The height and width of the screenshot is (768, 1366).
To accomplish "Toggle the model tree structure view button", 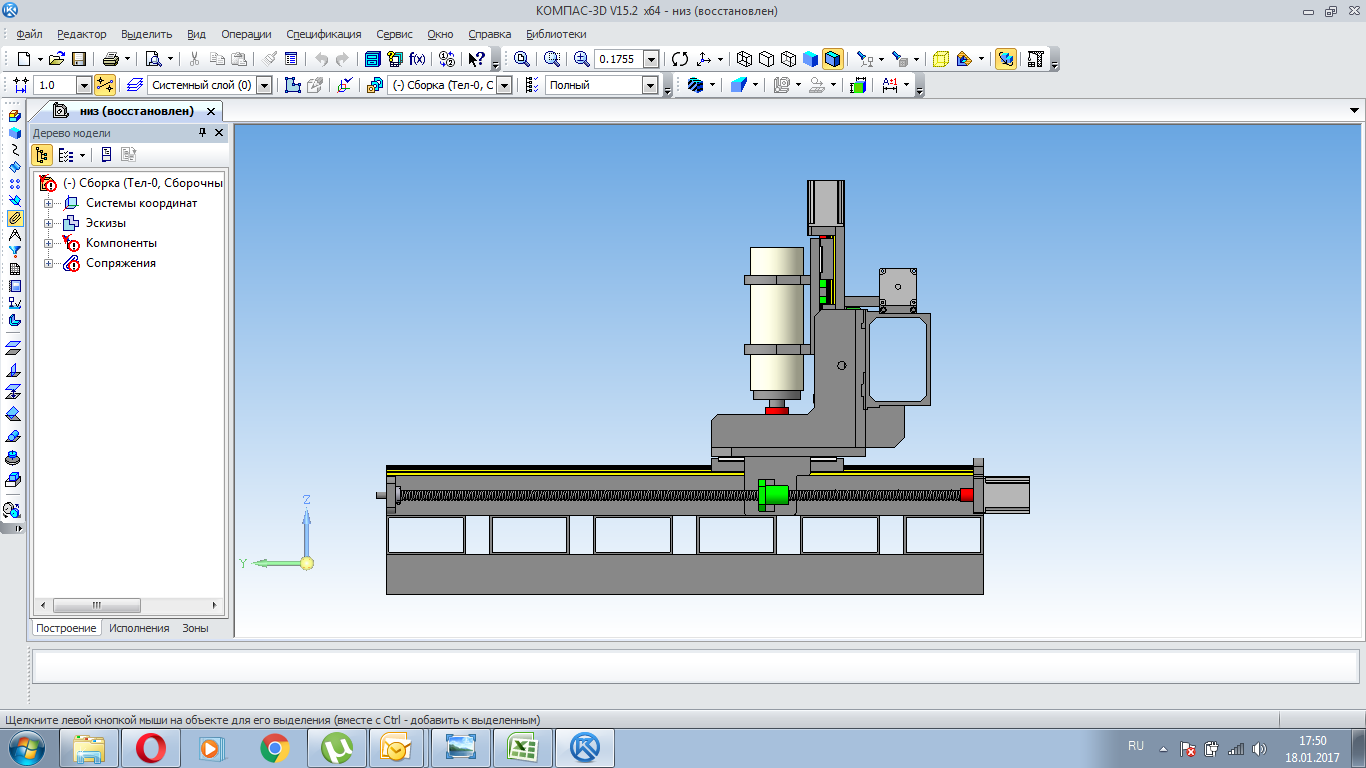I will [x=42, y=155].
